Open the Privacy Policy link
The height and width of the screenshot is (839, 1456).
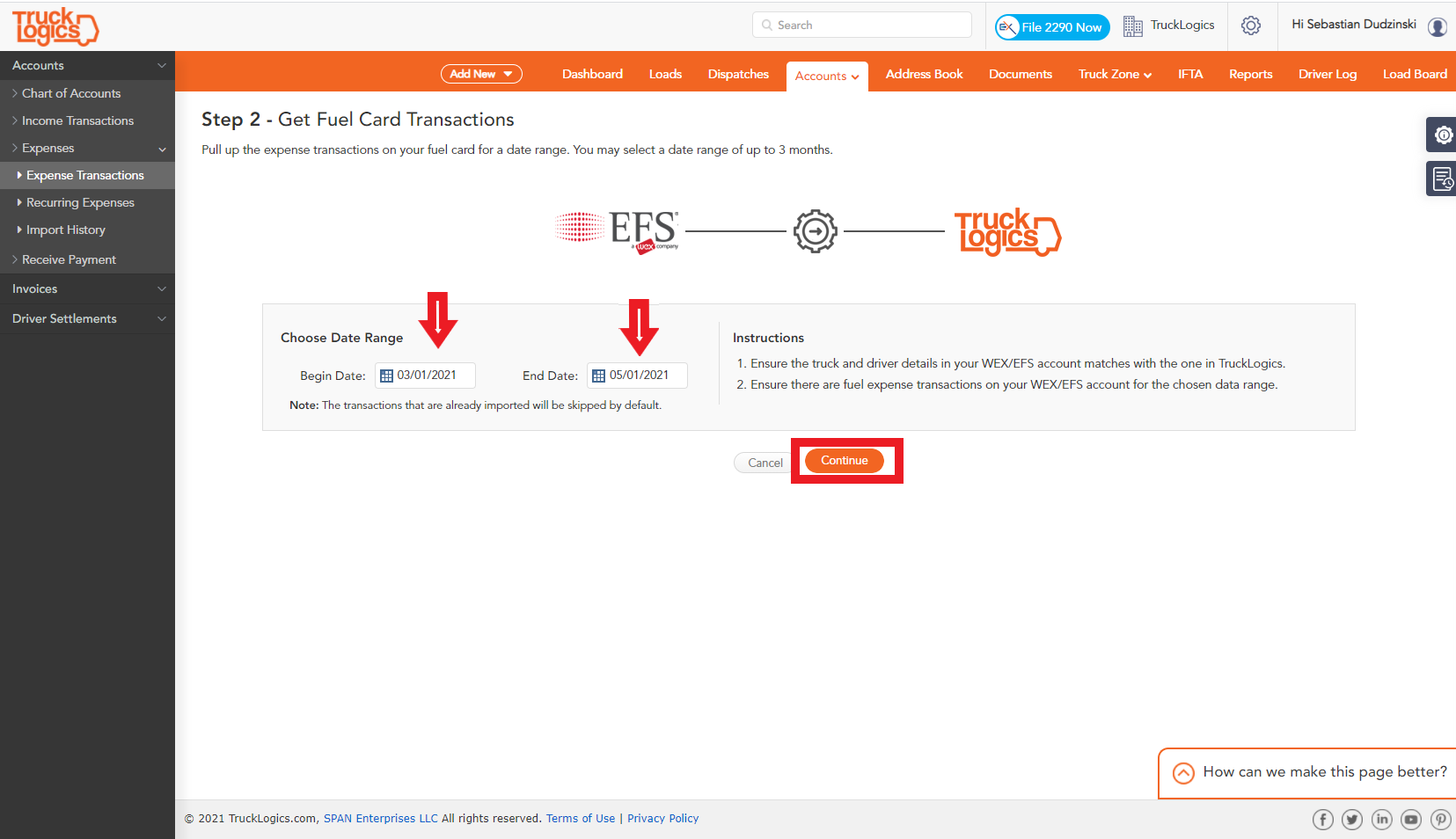[662, 818]
